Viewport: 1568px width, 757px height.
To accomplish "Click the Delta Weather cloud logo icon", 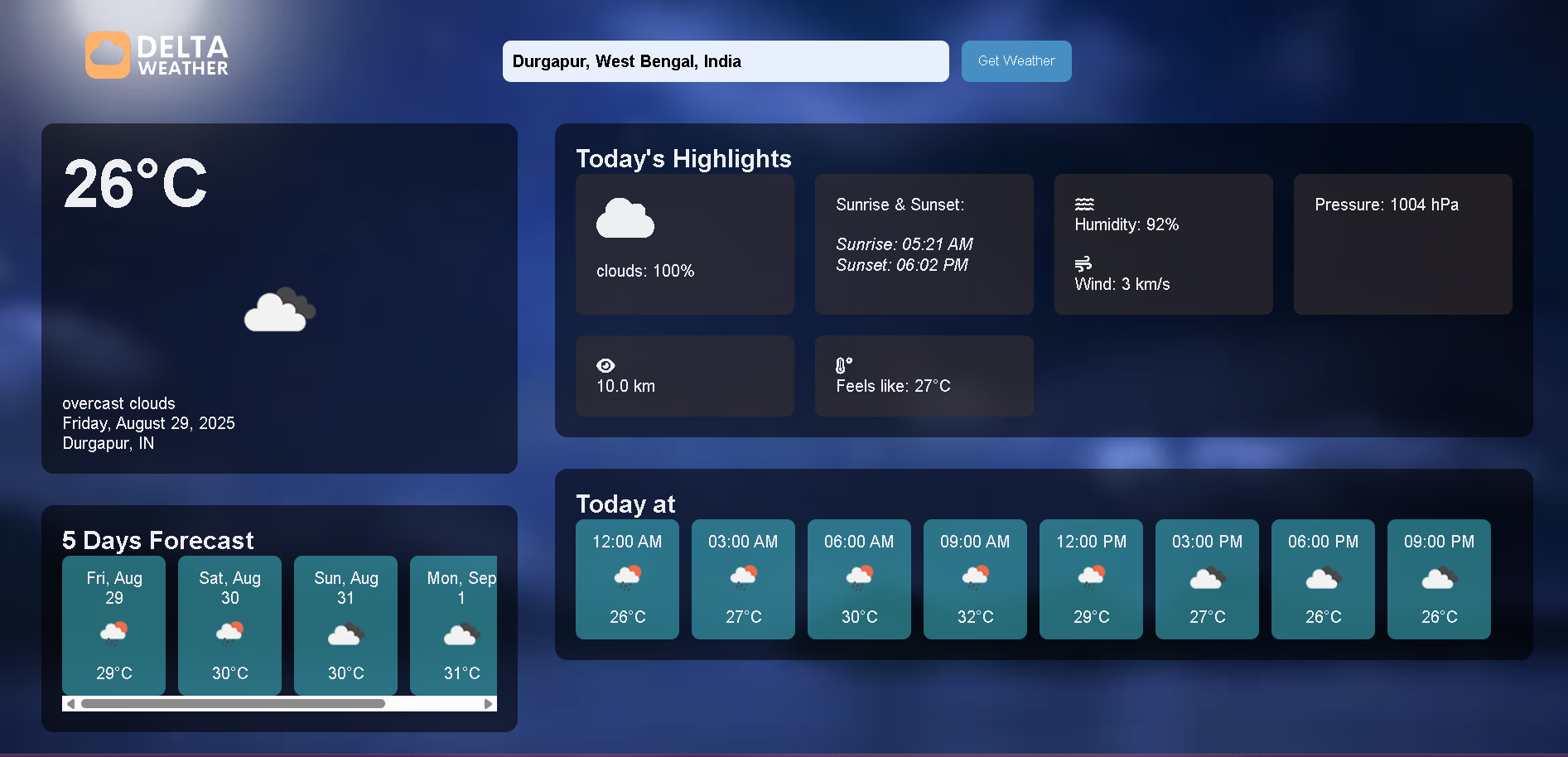I will 106,53.
